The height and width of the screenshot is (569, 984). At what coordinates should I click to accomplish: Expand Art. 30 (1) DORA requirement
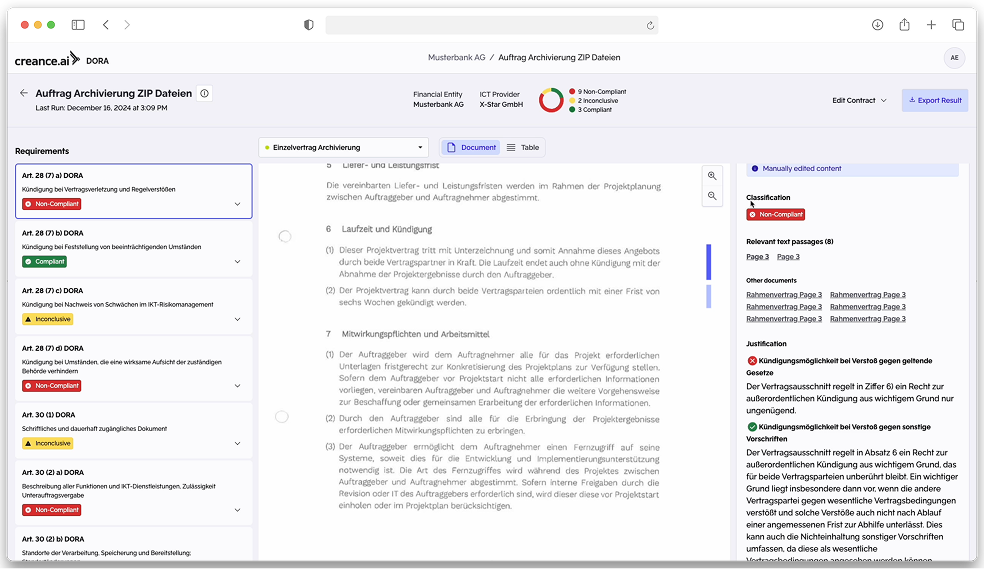pyautogui.click(x=237, y=444)
